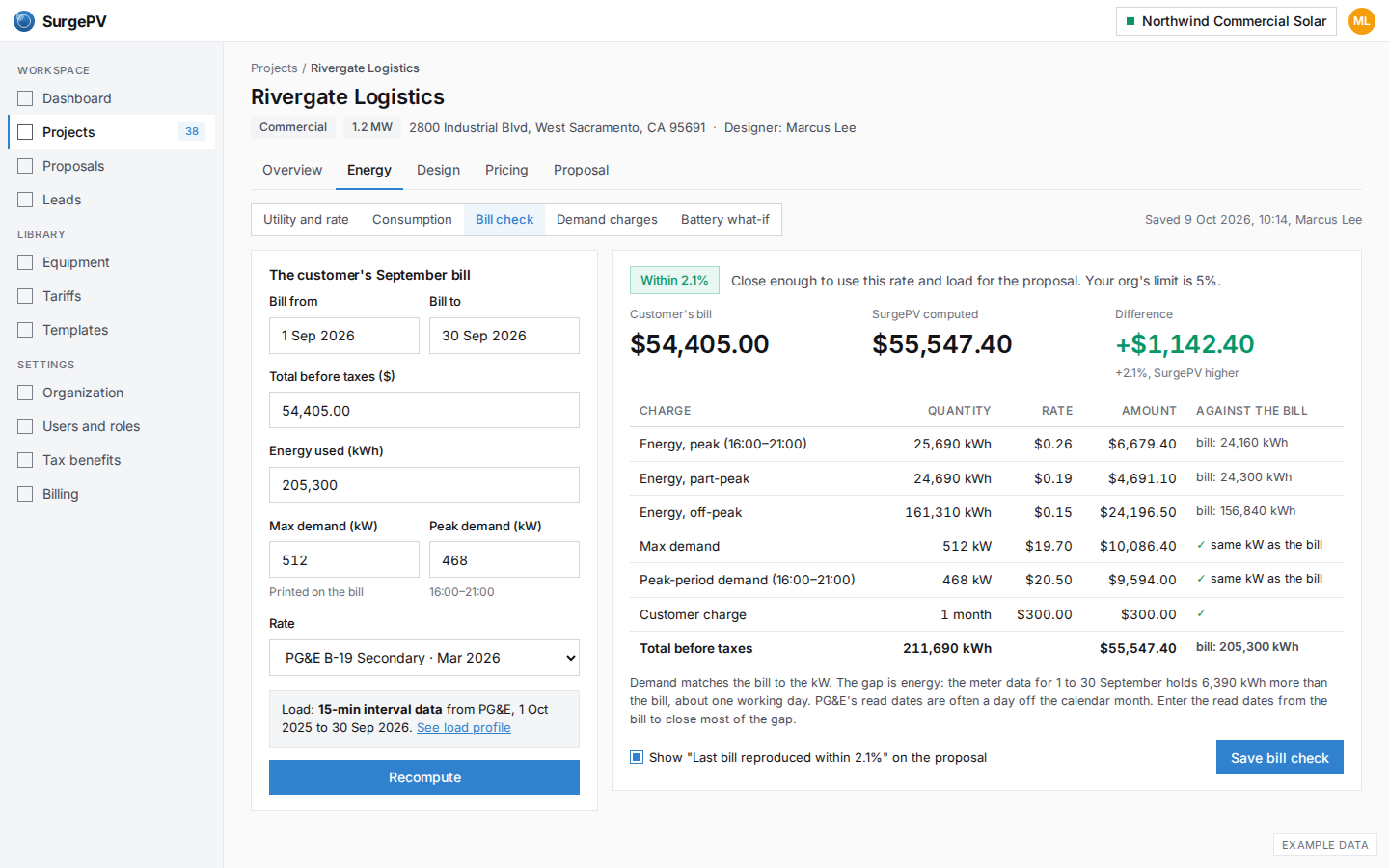Focus the Energy used (kWh) field

[424, 485]
